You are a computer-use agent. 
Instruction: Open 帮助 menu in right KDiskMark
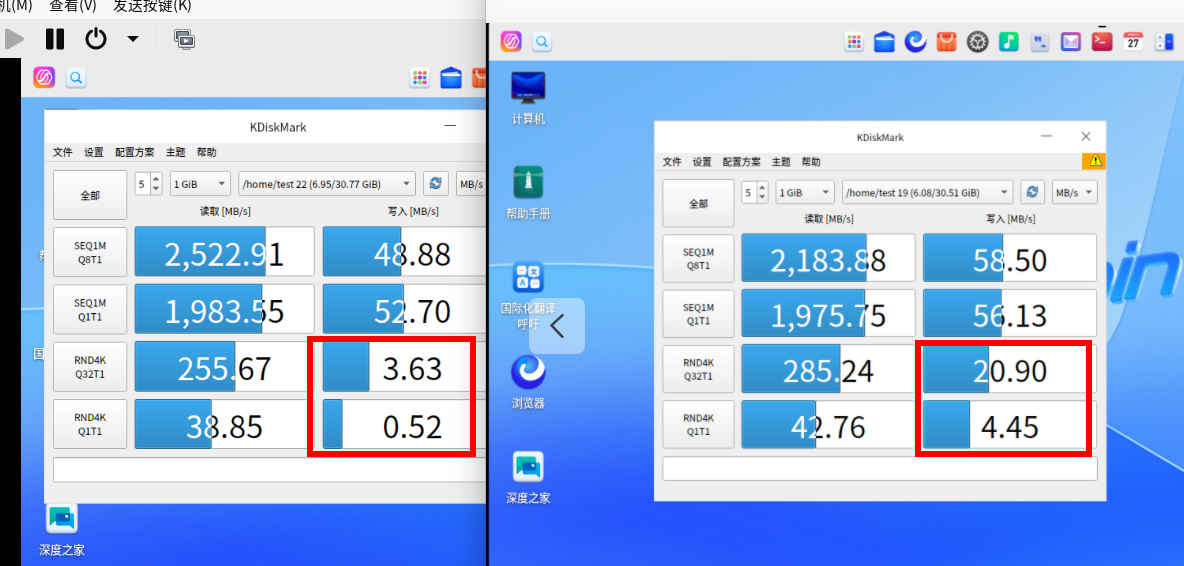tap(811, 161)
